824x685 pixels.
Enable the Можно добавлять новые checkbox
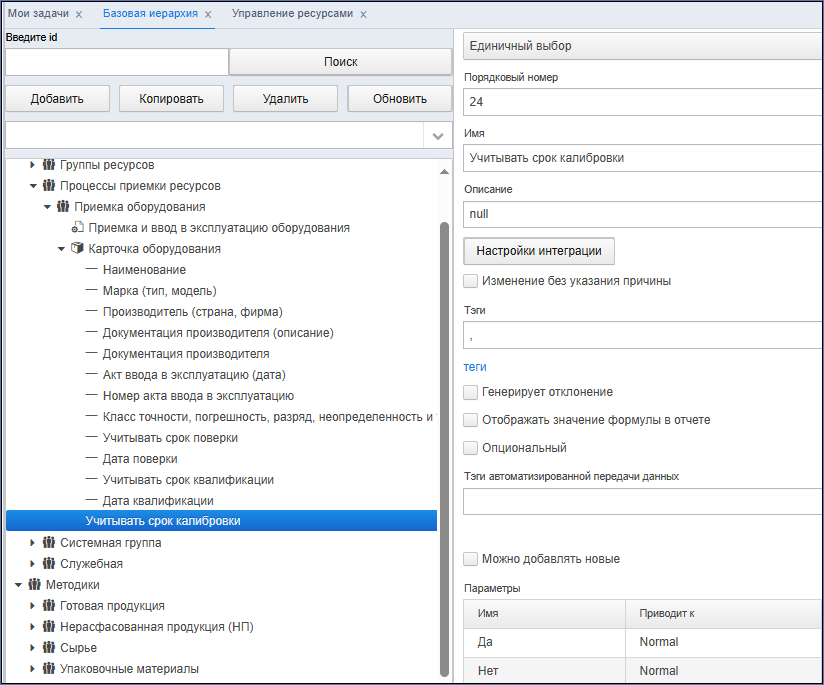tap(470, 559)
